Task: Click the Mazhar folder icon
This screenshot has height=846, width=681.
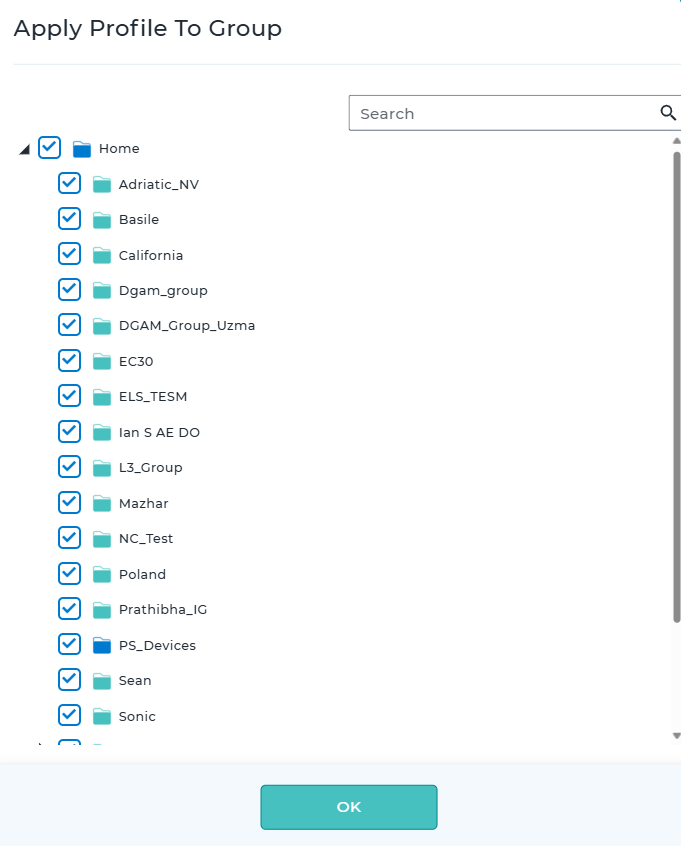Action: (x=102, y=504)
